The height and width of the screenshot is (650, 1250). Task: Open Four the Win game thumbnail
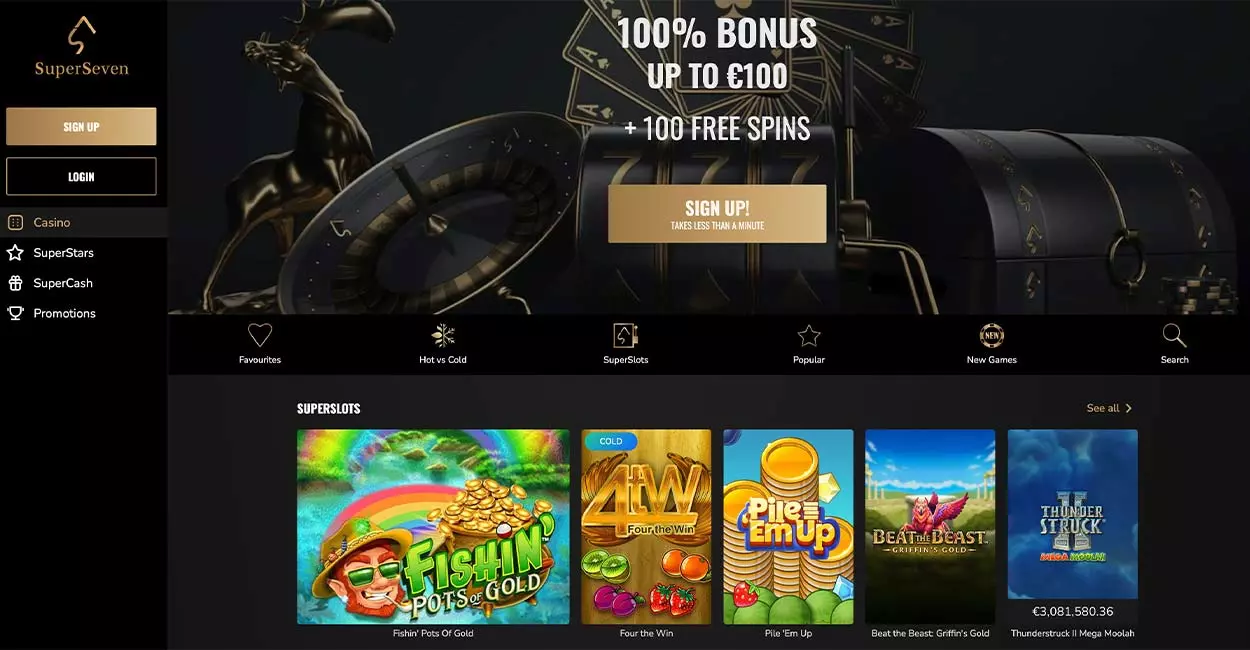tap(646, 527)
